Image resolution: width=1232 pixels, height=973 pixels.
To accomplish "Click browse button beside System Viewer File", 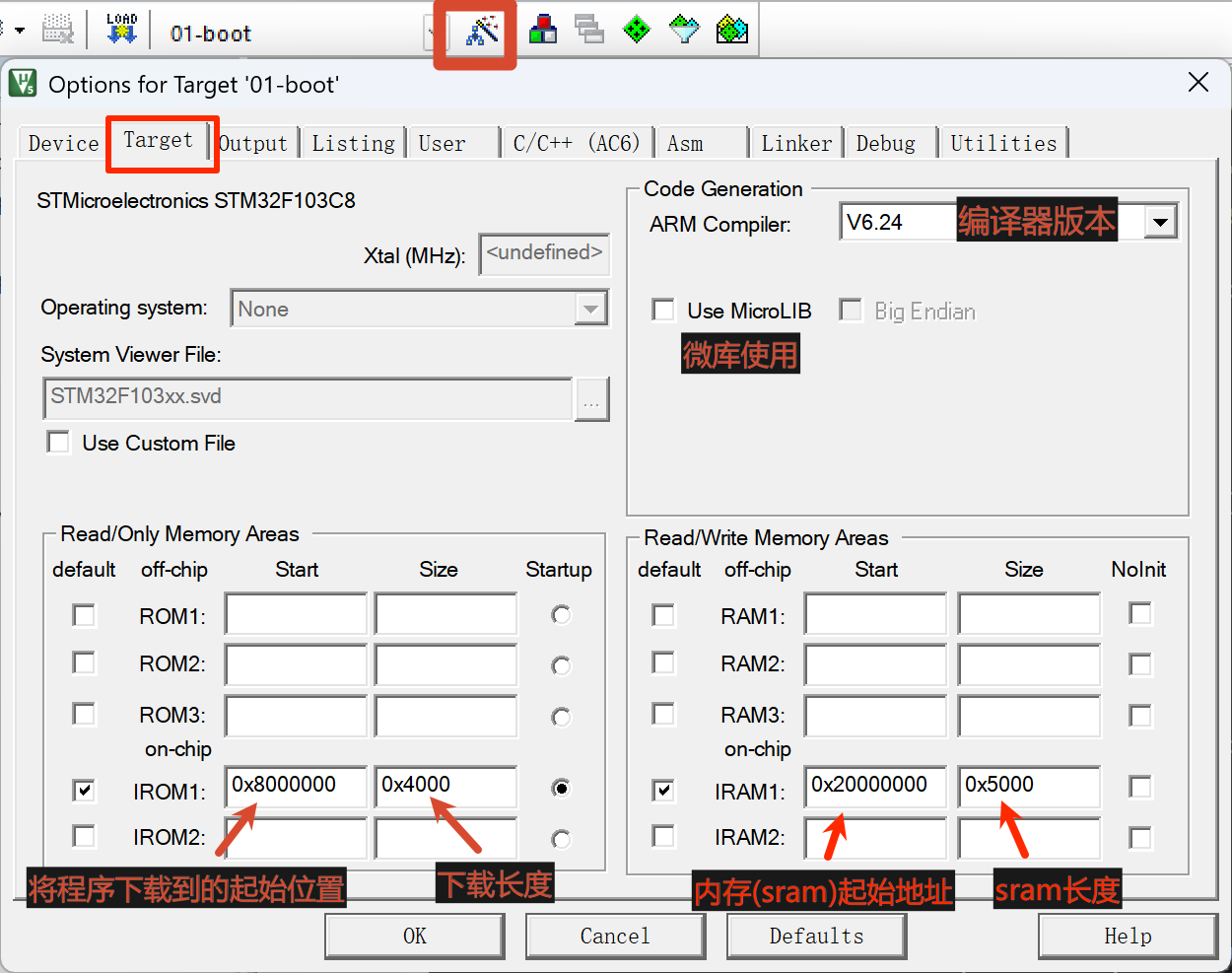I will coord(591,399).
